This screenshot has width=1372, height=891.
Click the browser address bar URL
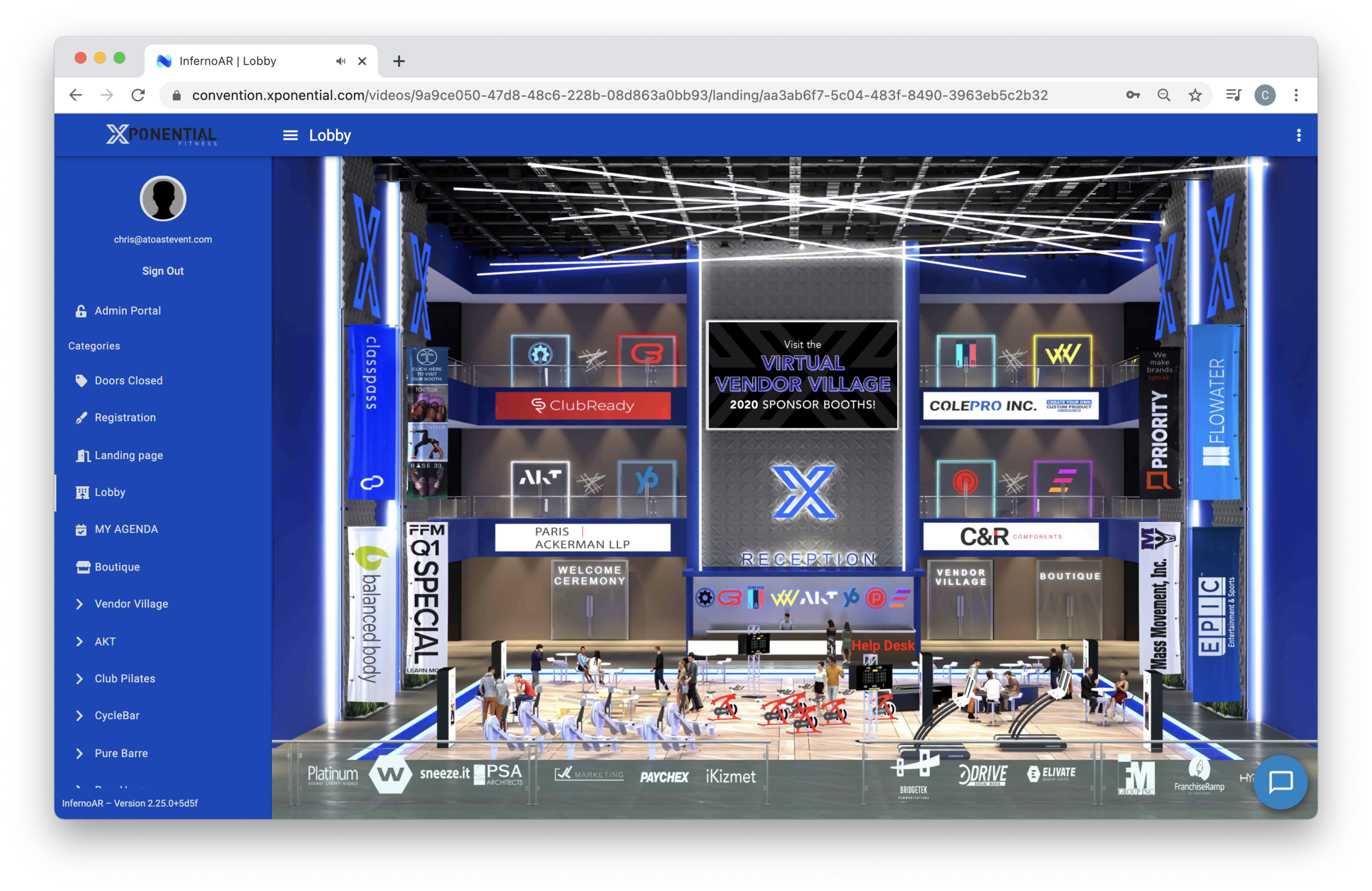620,95
